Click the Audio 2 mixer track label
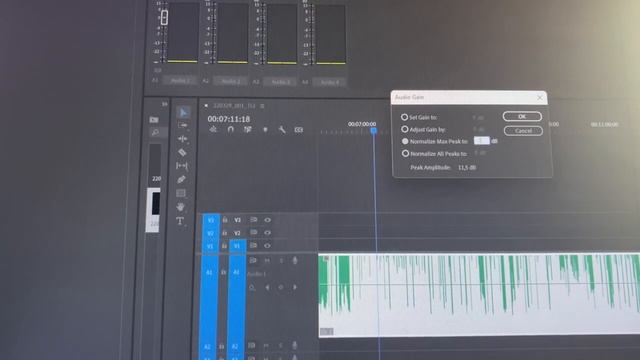Viewport: 640px width, 360px height. tap(231, 81)
